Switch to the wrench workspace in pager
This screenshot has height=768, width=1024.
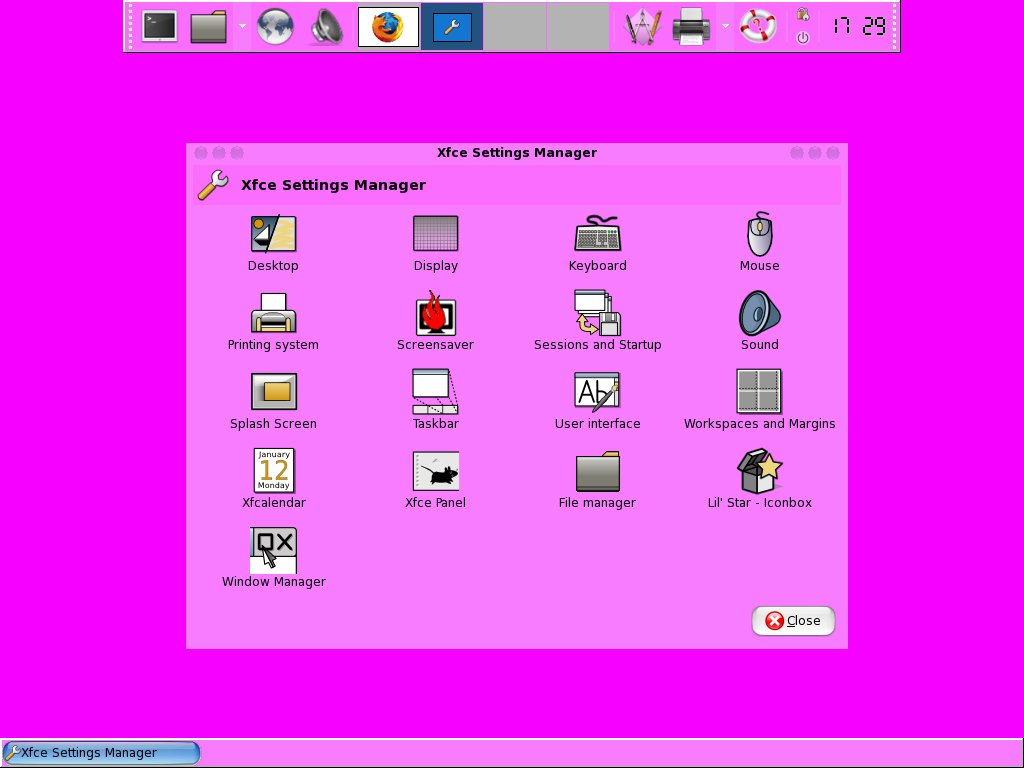click(452, 27)
